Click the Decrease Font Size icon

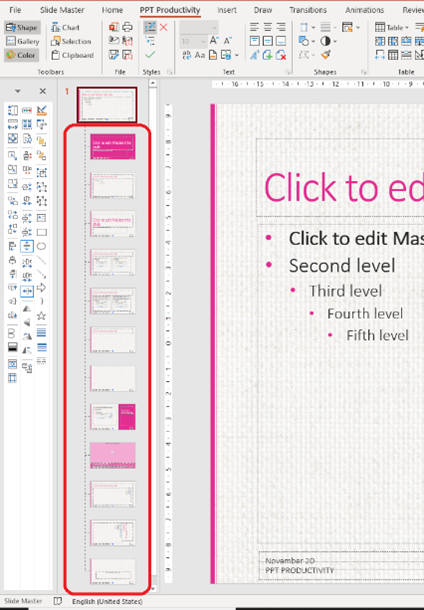(x=227, y=40)
